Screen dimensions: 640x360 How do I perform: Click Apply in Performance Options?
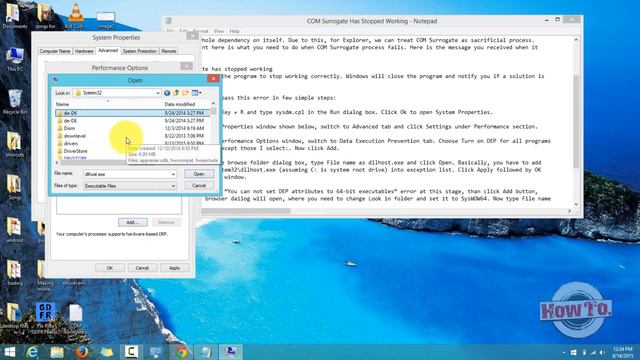(x=175, y=268)
